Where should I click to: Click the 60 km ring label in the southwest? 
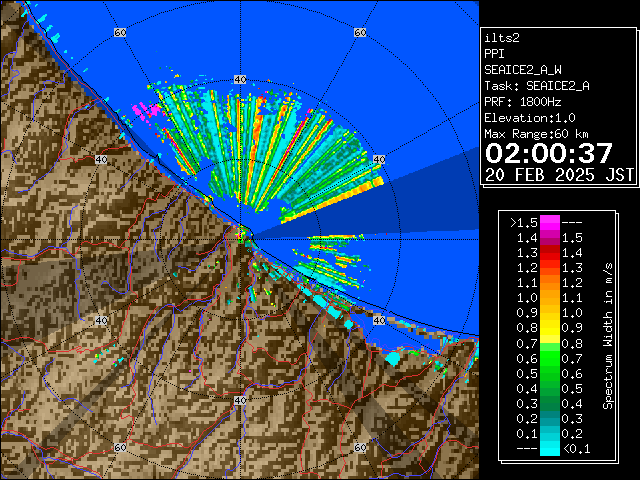pyautogui.click(x=120, y=447)
